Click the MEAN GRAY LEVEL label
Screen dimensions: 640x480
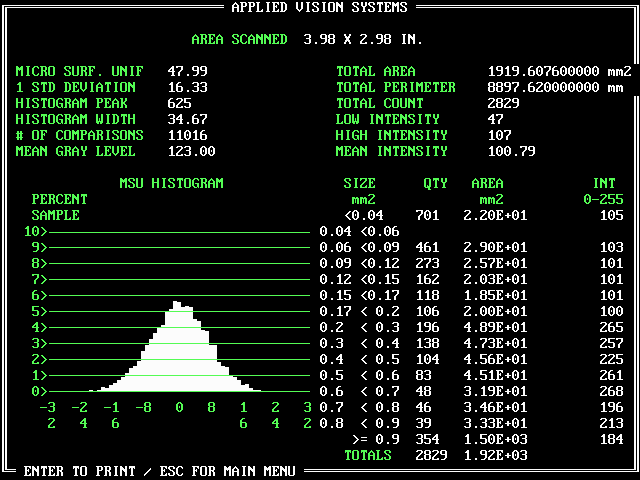[x=76, y=151]
